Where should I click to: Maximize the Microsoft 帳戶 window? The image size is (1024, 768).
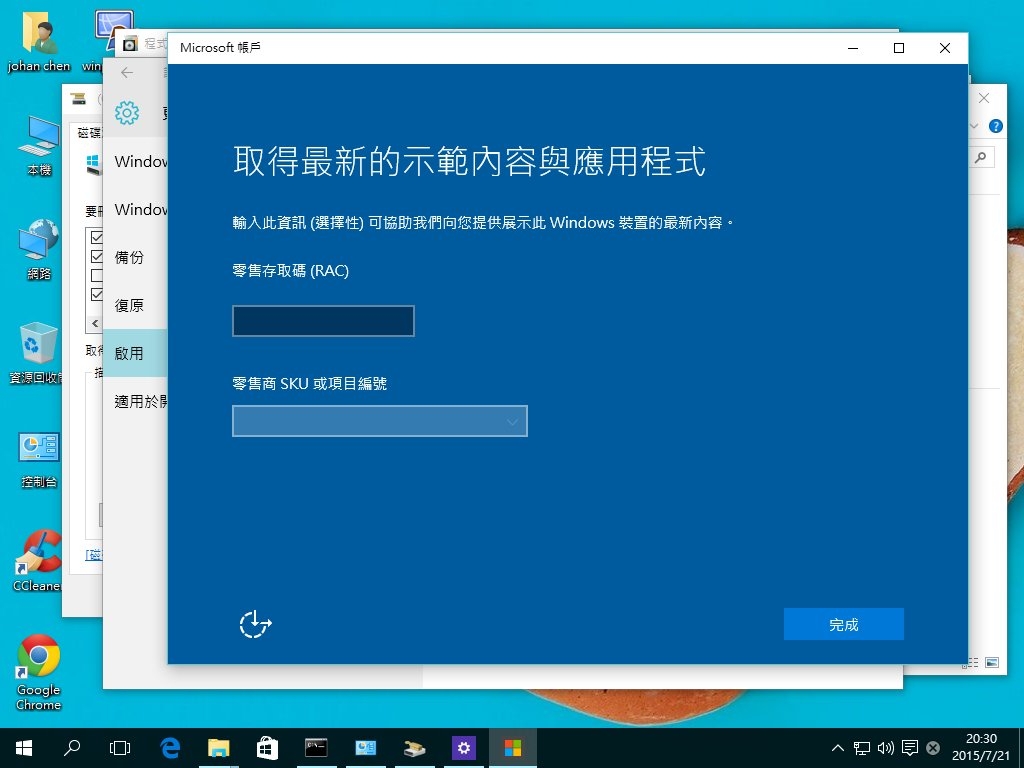pyautogui.click(x=899, y=48)
